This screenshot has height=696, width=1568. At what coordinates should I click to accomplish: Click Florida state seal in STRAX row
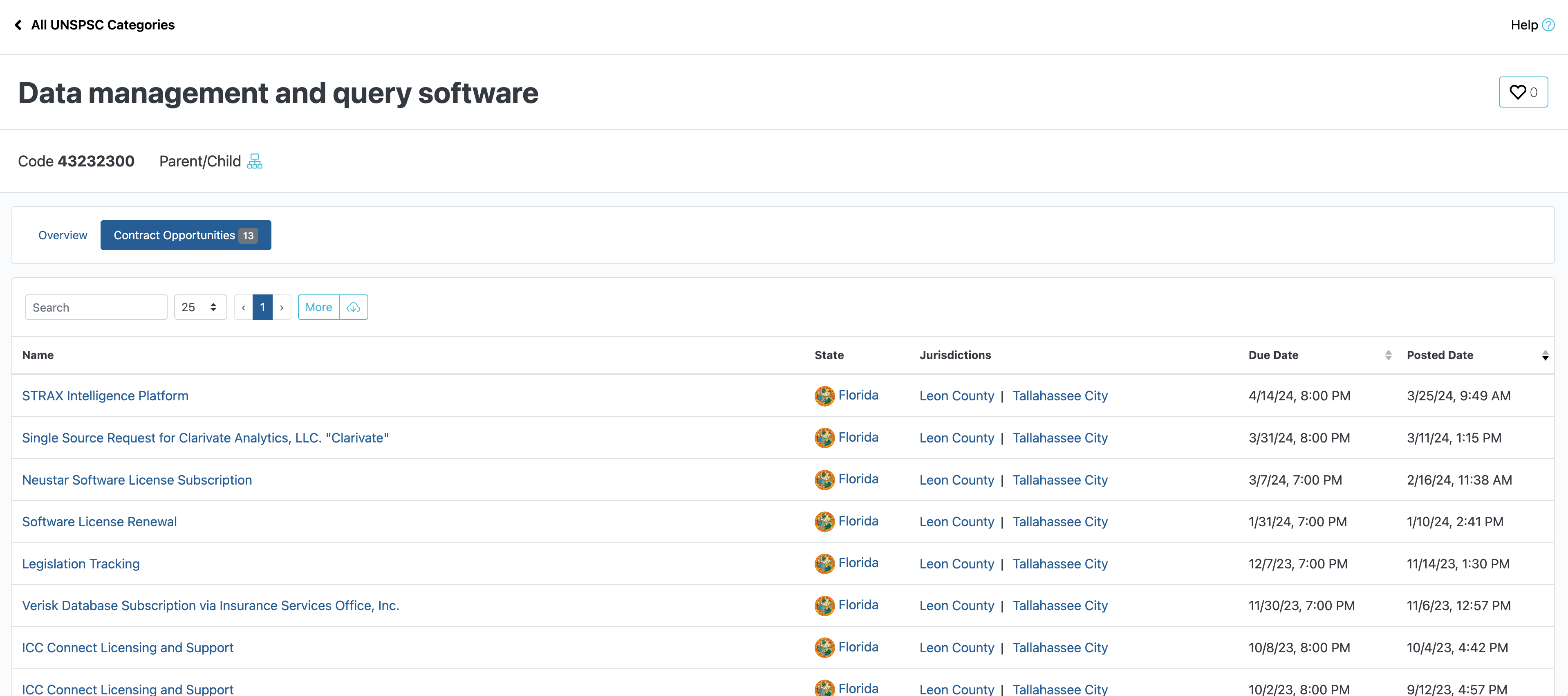tap(824, 396)
